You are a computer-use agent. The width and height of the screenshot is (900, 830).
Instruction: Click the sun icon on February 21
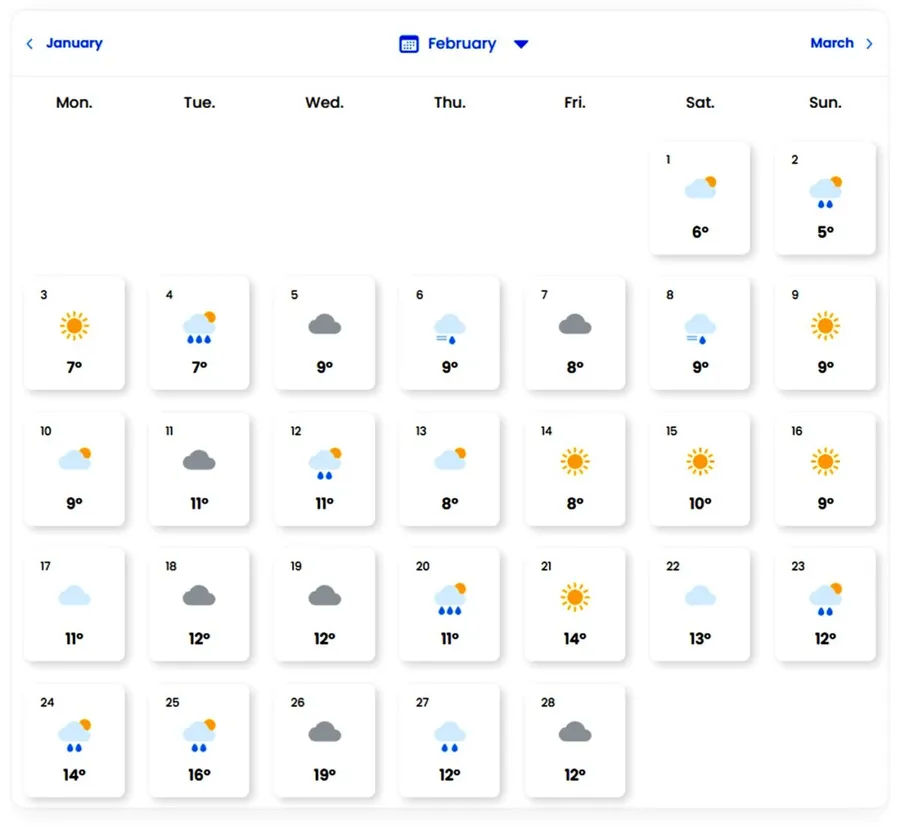click(x=574, y=597)
